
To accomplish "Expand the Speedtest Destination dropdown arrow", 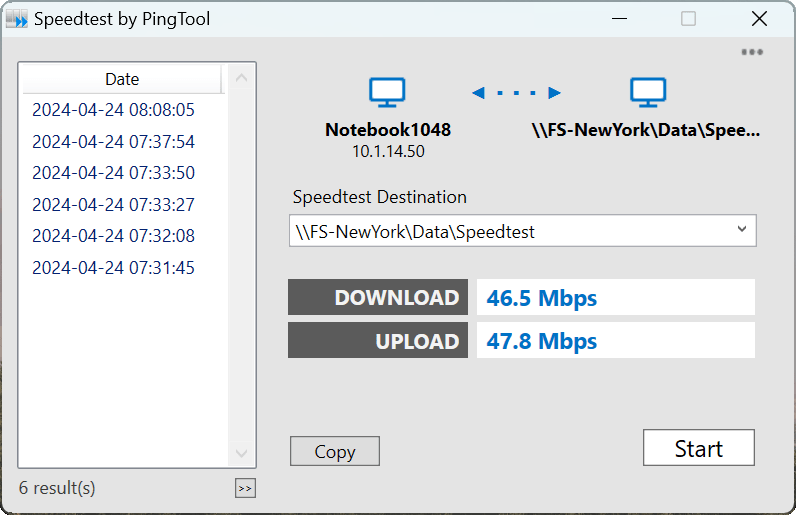I will (x=742, y=229).
